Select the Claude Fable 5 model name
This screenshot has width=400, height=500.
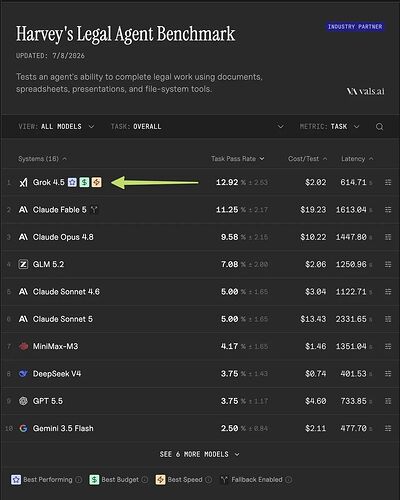coord(60,210)
